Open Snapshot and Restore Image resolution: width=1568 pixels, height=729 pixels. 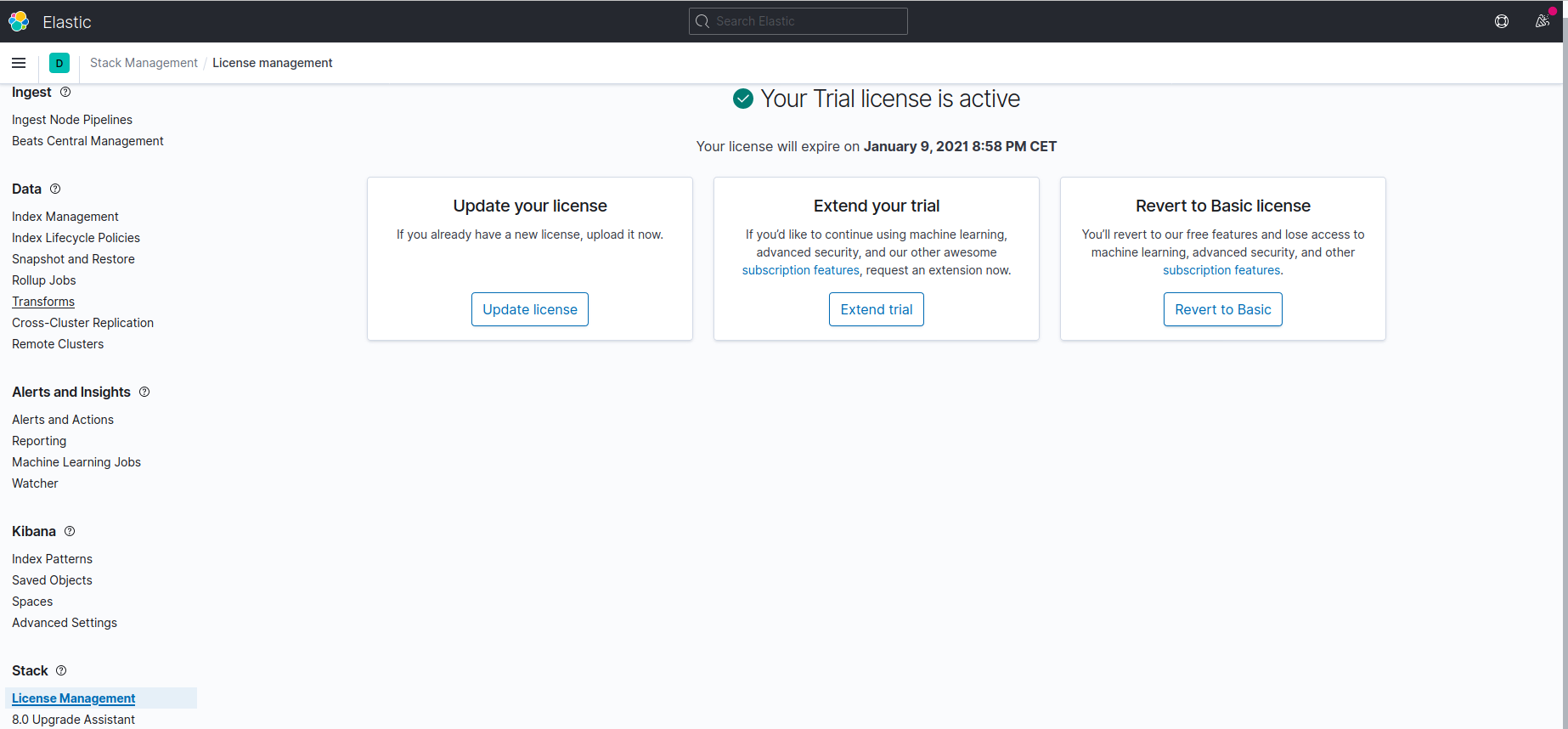[x=73, y=259]
